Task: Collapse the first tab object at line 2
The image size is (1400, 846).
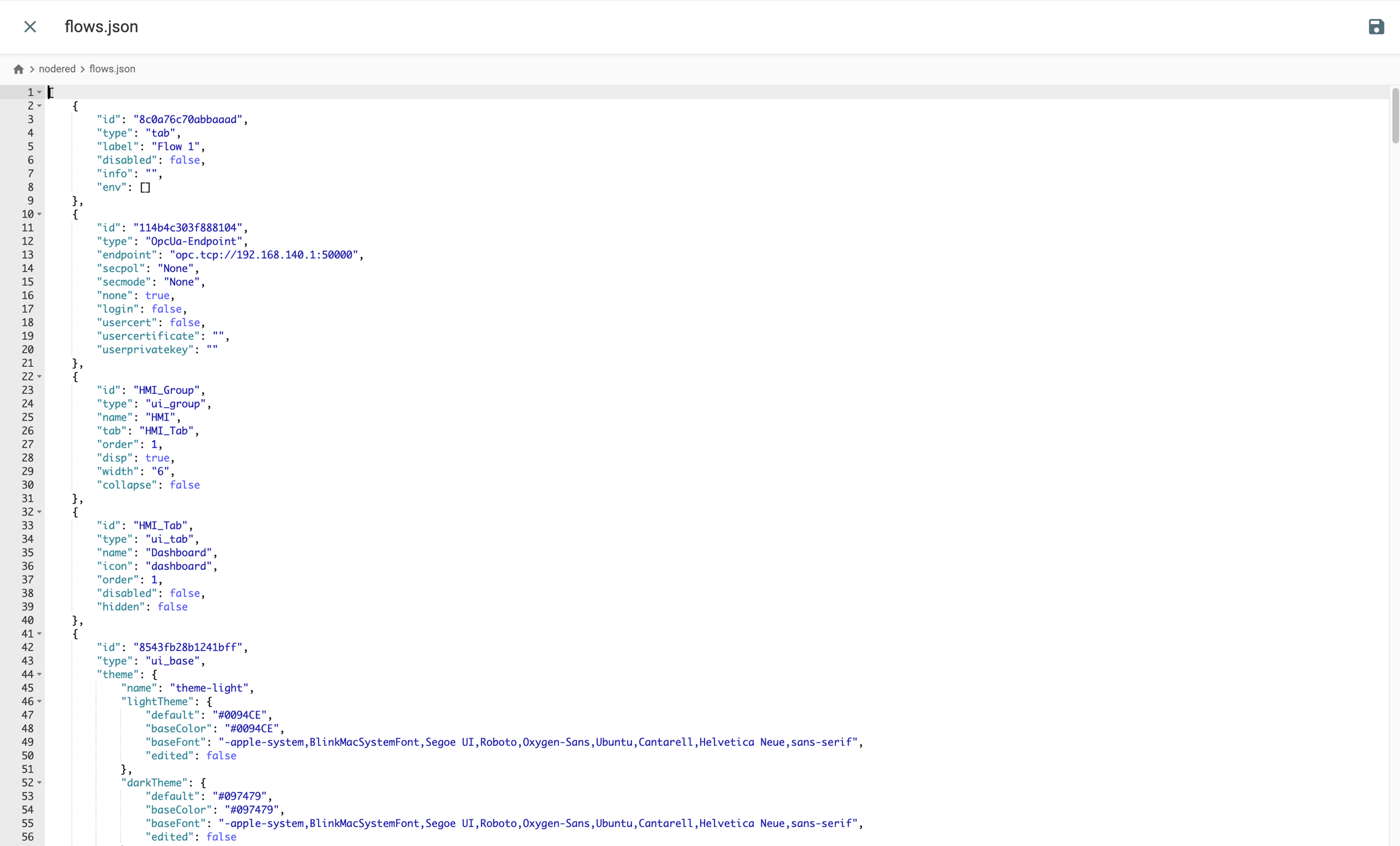Action: [38, 106]
